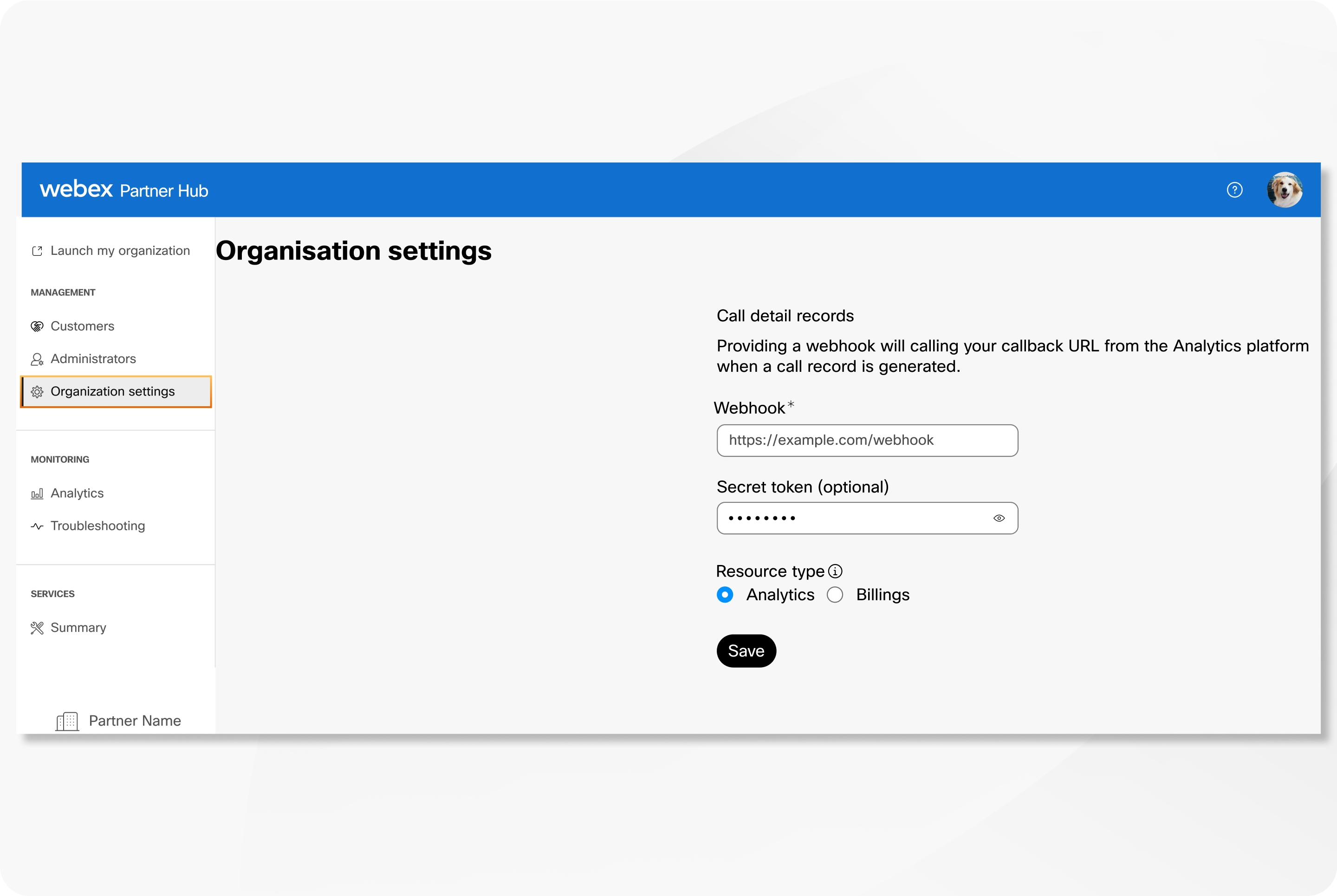
Task: Switch to Organization settings page
Action: coord(112,391)
